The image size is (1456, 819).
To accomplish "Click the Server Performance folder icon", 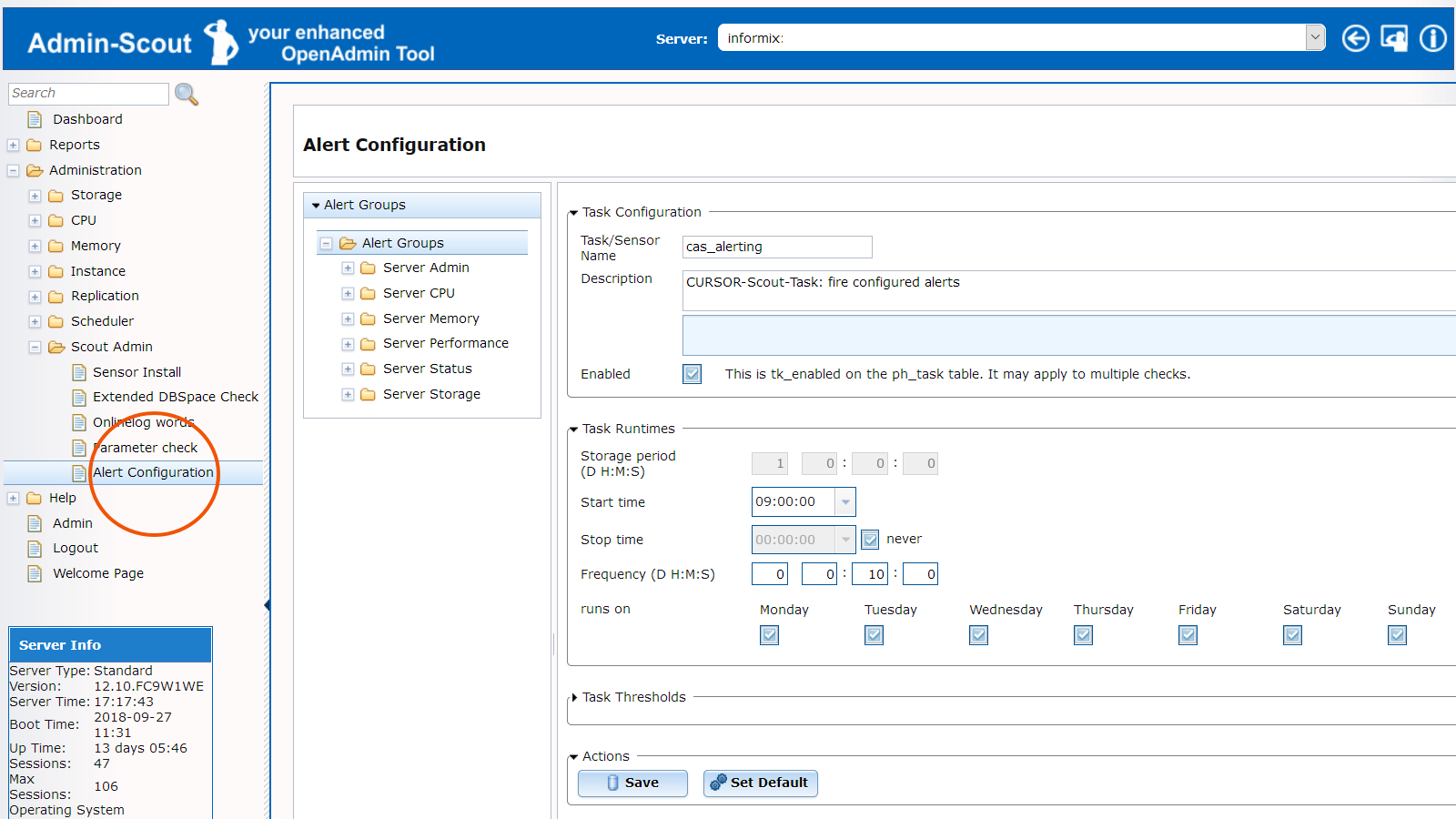I will [x=369, y=344].
